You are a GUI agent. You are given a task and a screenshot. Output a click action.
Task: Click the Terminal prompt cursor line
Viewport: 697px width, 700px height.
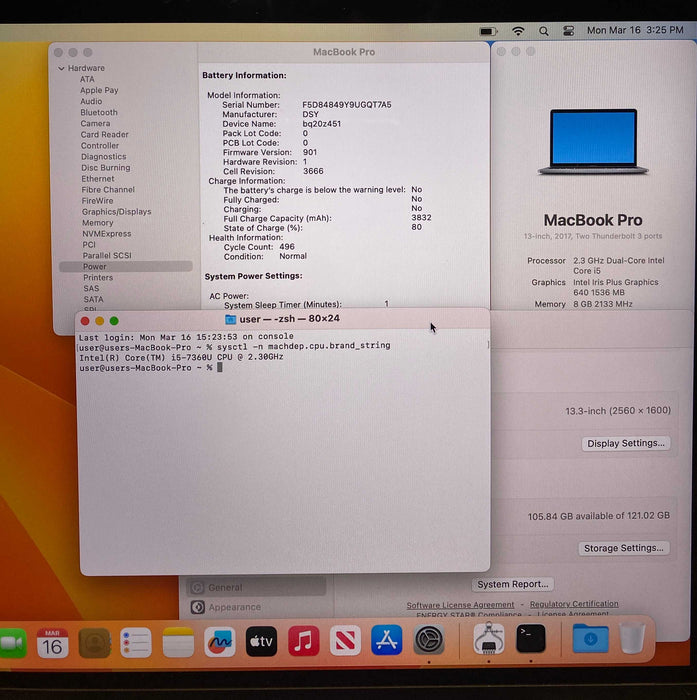pos(150,368)
